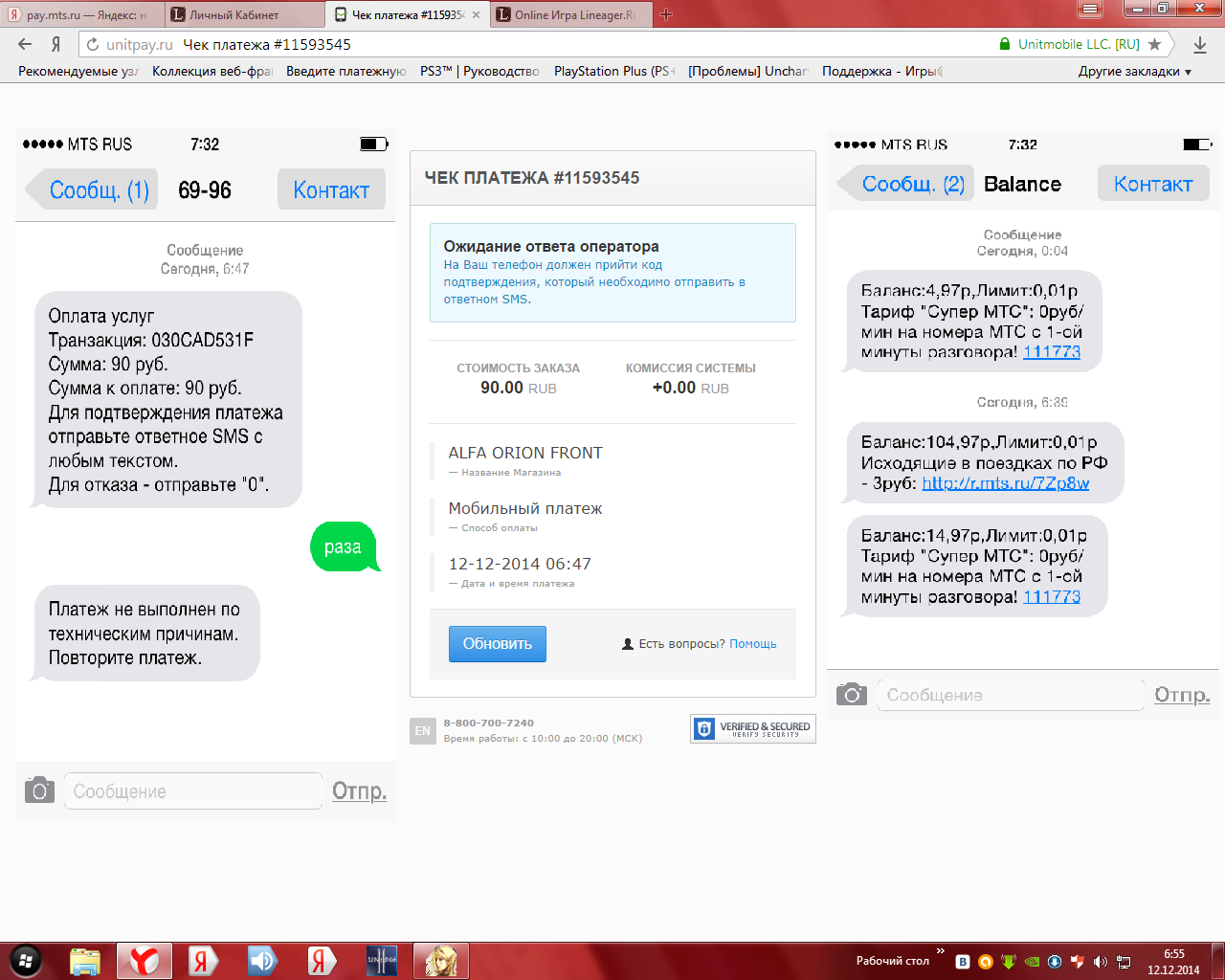
Task: Open the 'Поддержка - Игры' bookmark
Action: click(882, 71)
